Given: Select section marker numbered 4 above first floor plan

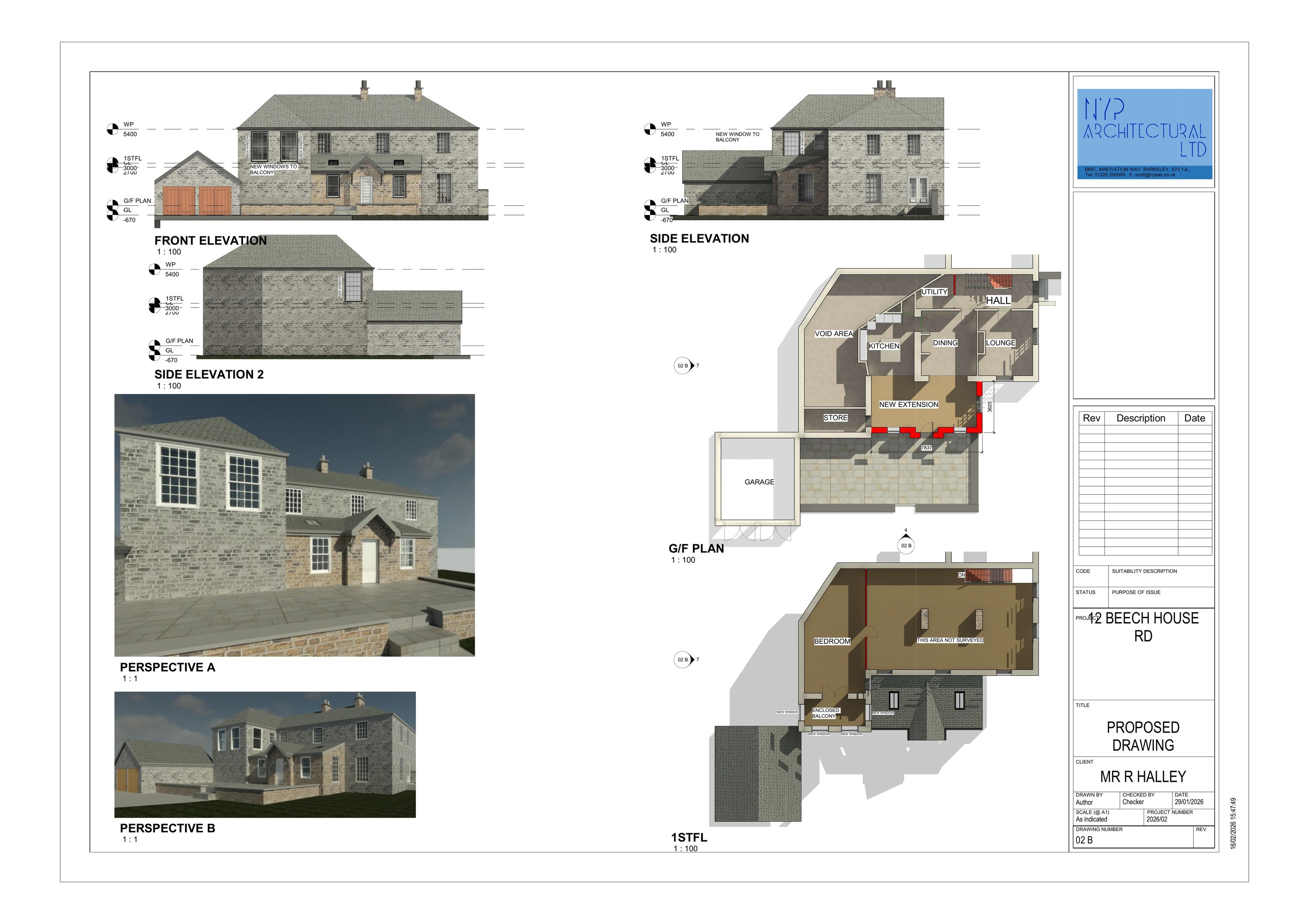Looking at the screenshot, I should click(906, 545).
